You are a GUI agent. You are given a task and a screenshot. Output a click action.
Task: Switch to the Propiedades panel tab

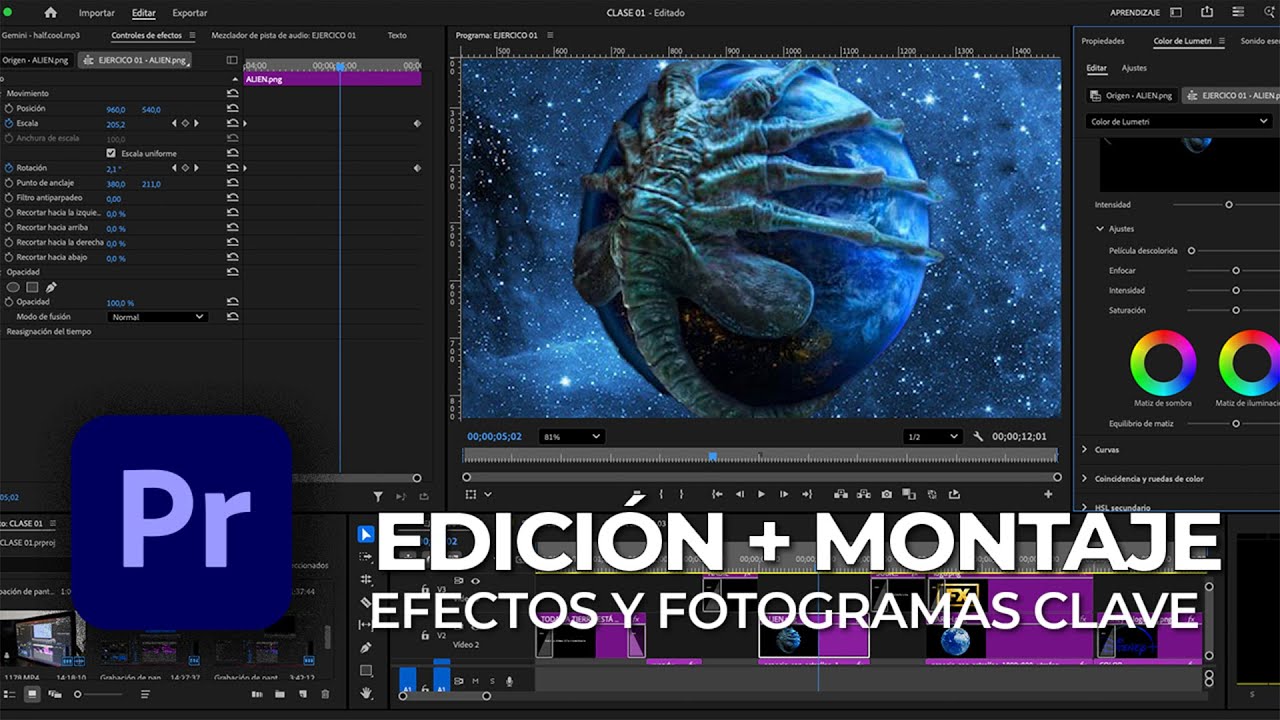(x=1103, y=41)
